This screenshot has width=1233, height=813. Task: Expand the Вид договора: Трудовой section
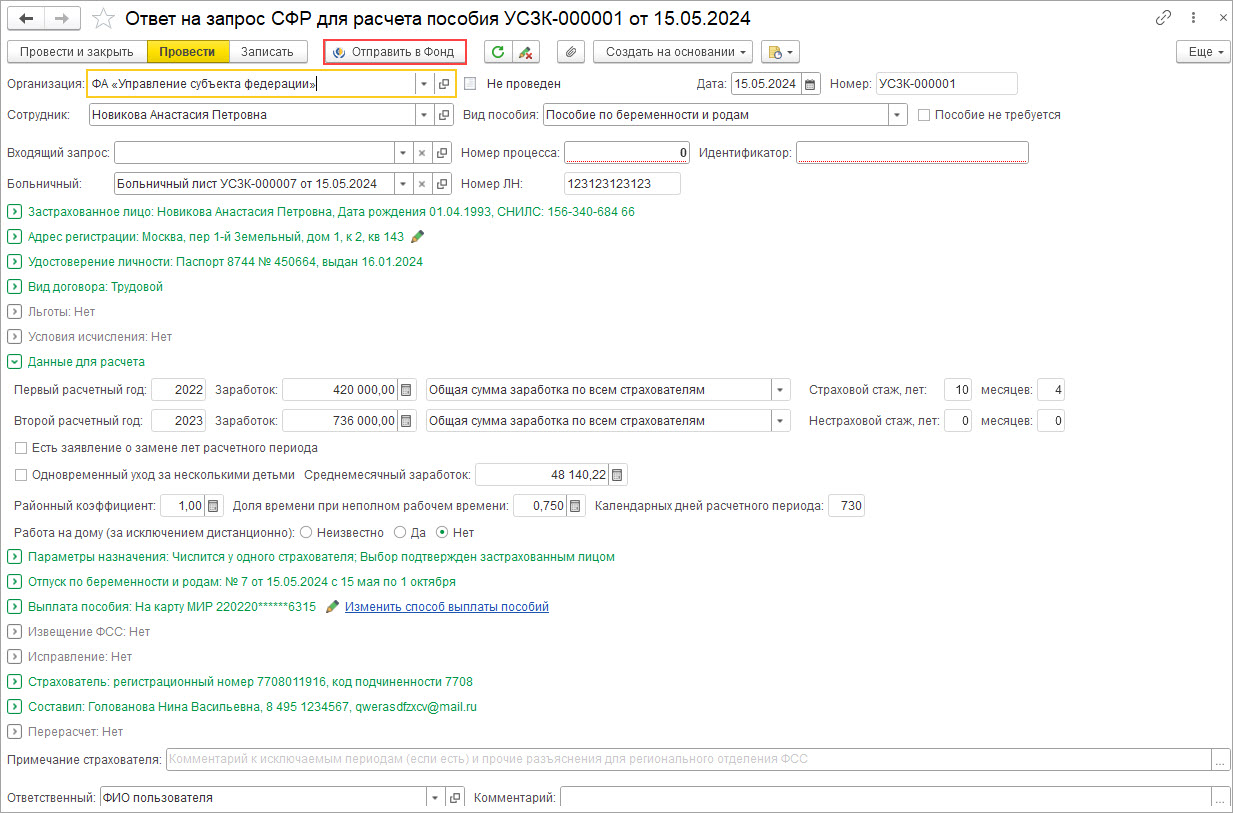click(x=14, y=287)
